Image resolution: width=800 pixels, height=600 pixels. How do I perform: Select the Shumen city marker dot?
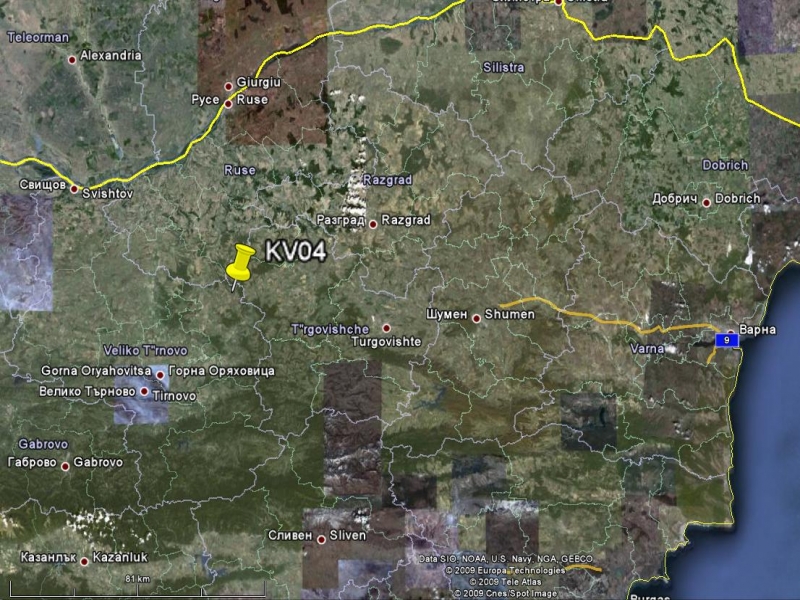coord(477,319)
